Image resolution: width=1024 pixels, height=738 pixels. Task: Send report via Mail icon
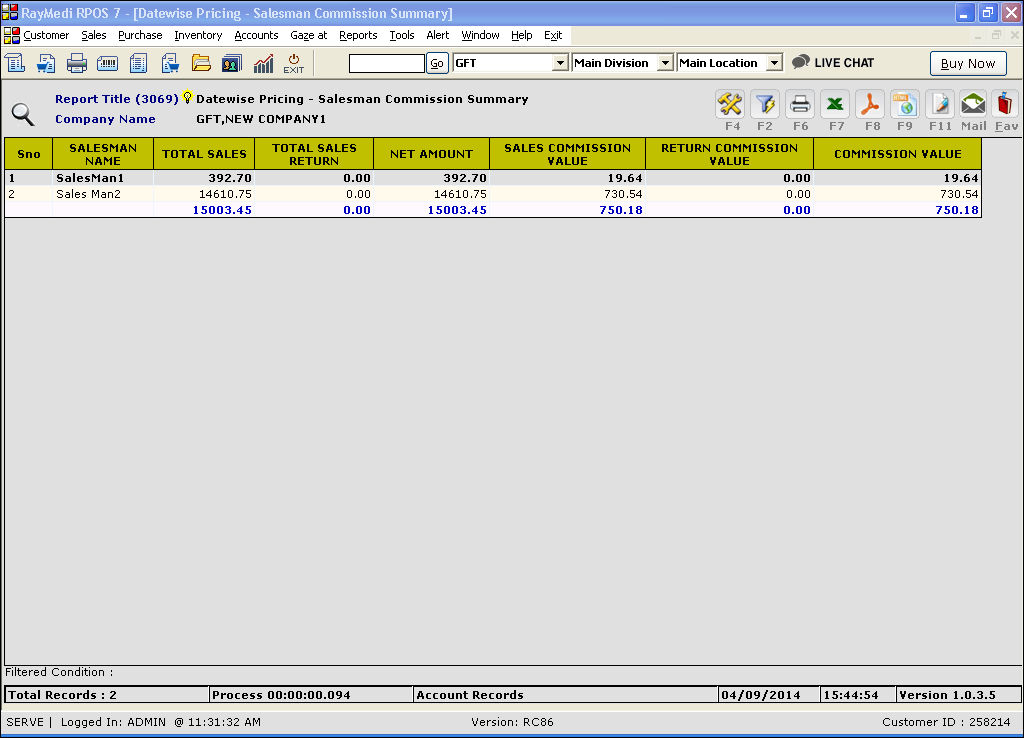(973, 104)
